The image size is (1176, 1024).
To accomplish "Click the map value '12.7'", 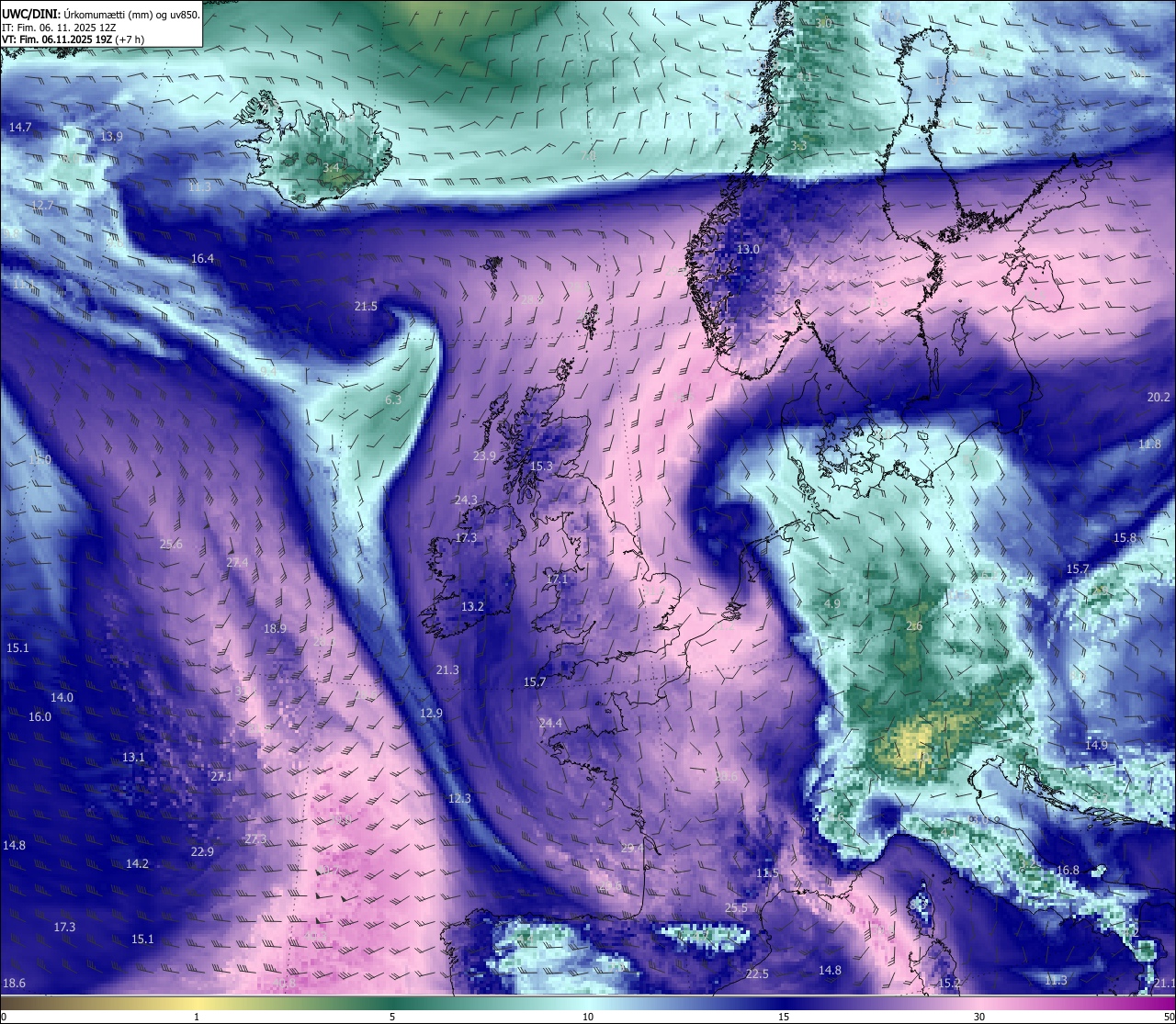I will pos(42,205).
